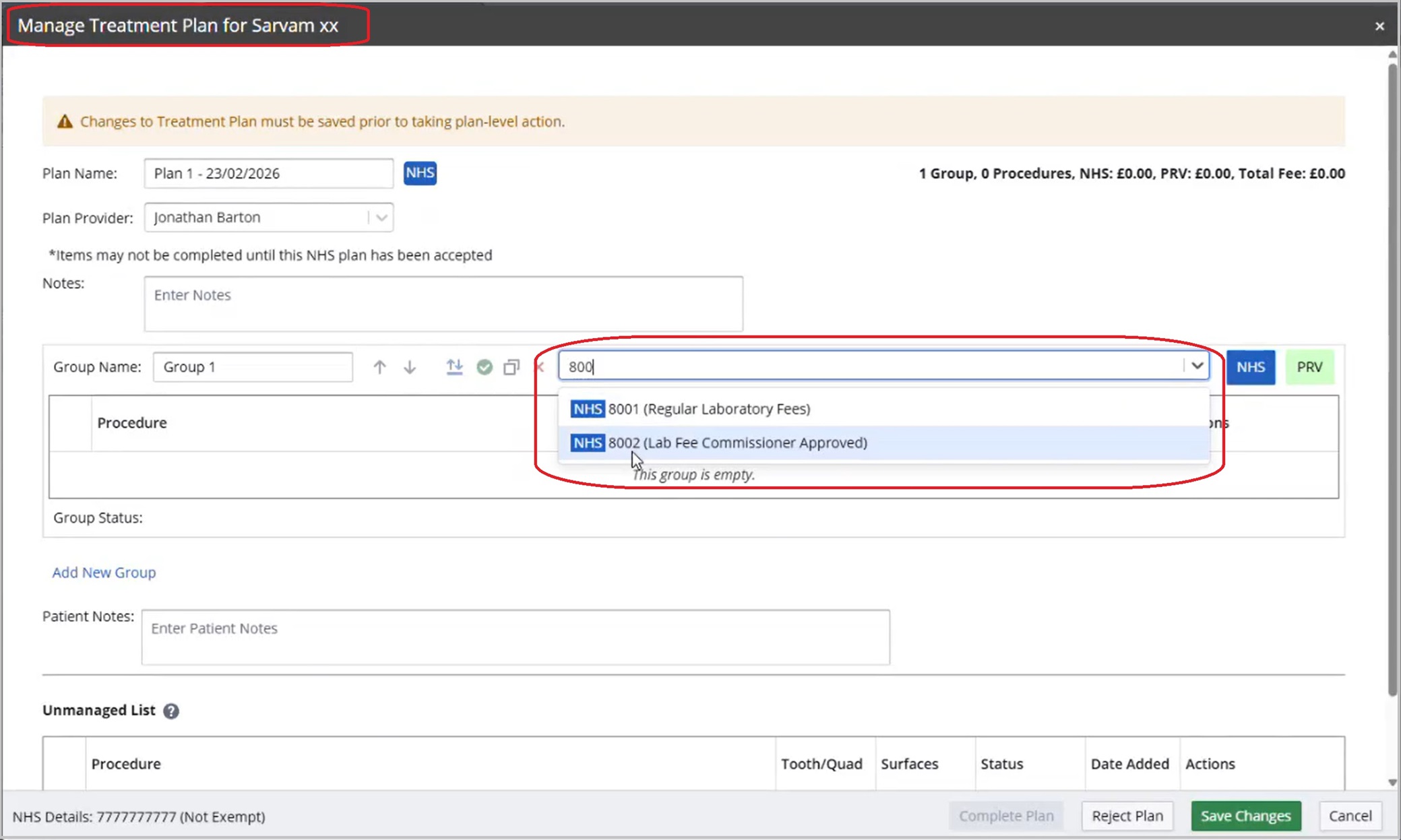Click the dialog's vertical scrollbar
The width and height of the screenshot is (1401, 840).
click(1392, 377)
